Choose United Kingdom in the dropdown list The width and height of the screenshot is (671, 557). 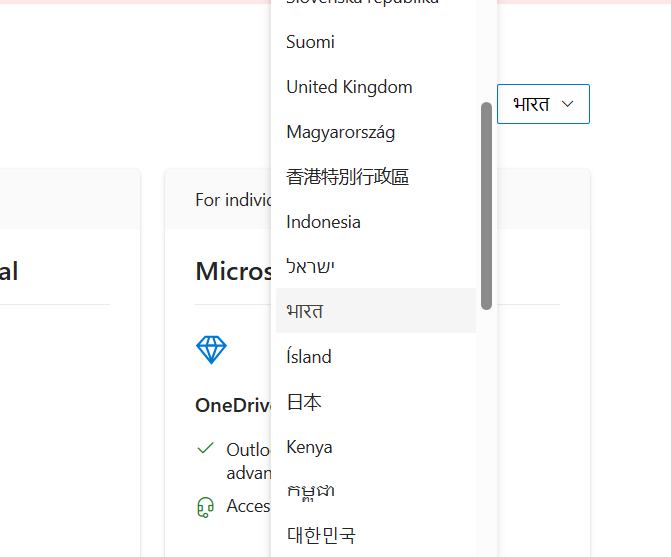tap(376, 87)
